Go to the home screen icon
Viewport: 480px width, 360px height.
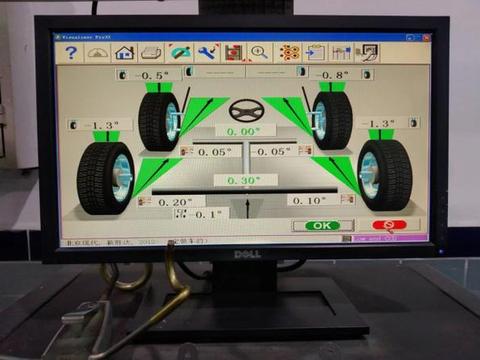(x=124, y=53)
